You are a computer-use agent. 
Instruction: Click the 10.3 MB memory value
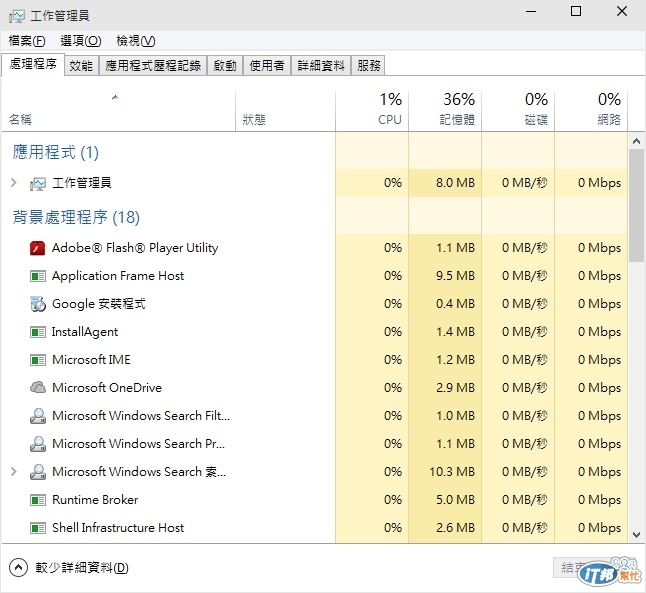452,471
